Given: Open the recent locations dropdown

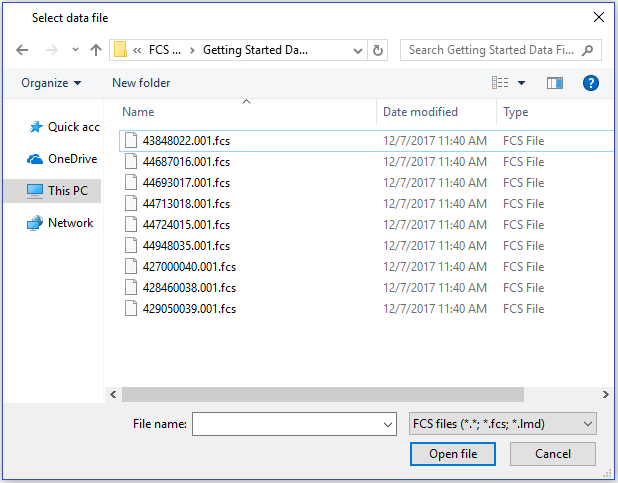Looking at the screenshot, I should click(75, 50).
